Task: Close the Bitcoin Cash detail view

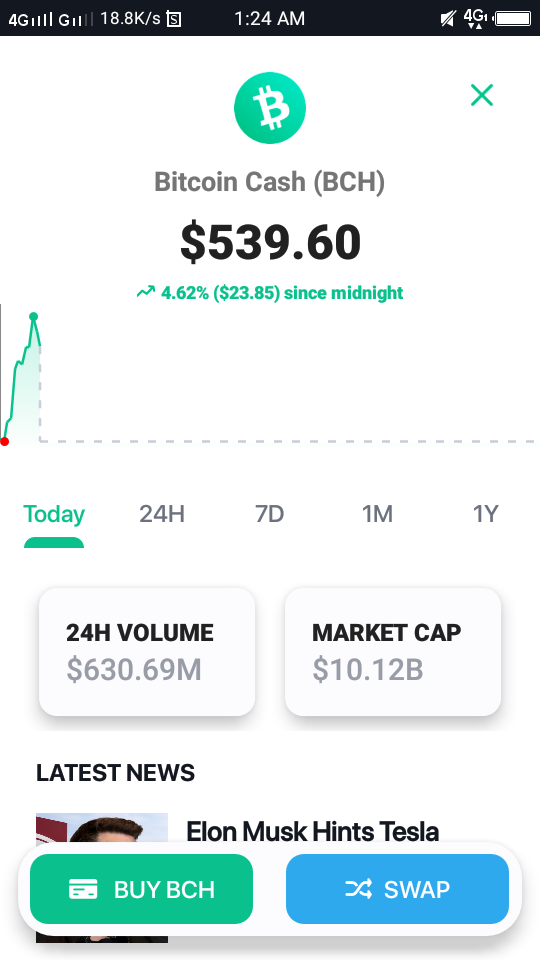Action: [482, 96]
